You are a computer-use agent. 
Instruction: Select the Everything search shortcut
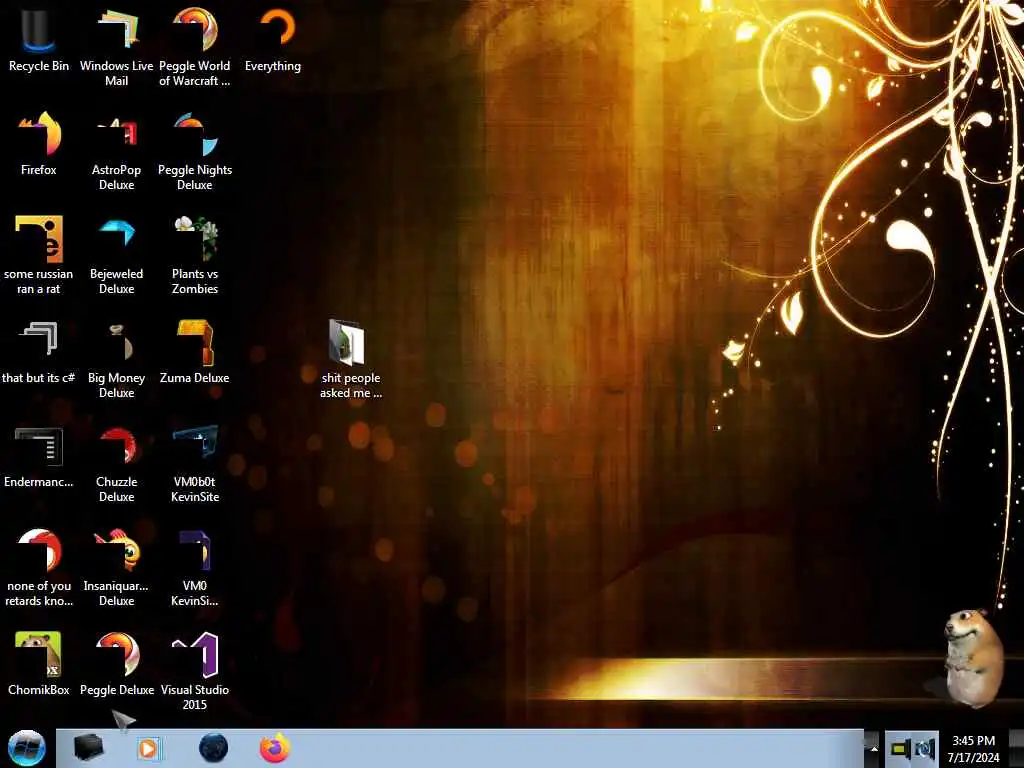(x=273, y=40)
